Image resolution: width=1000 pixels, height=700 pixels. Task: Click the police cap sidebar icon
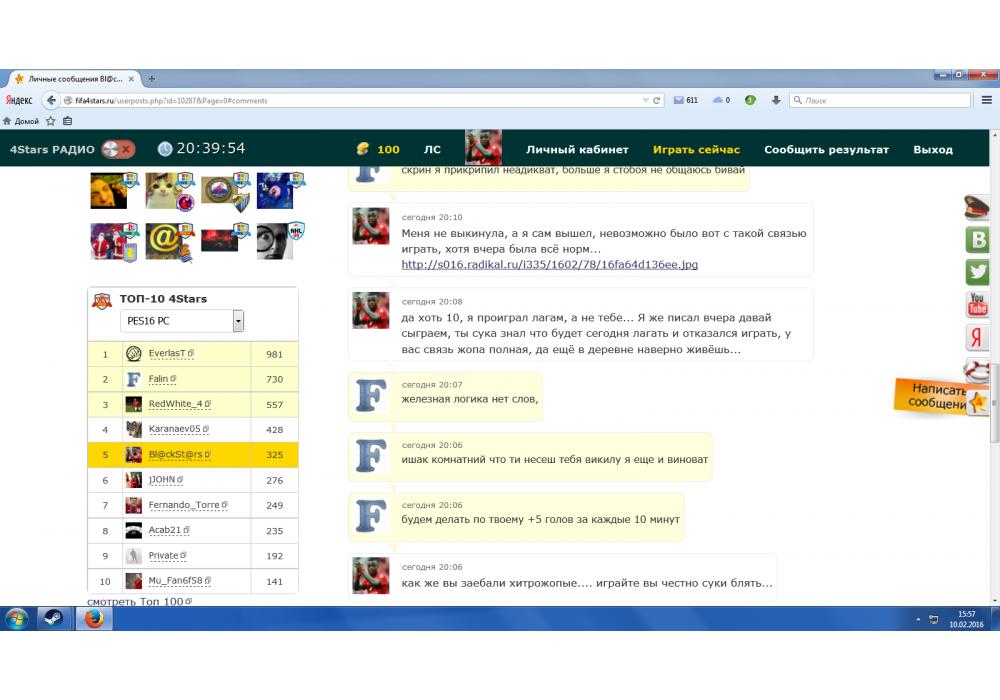point(977,208)
